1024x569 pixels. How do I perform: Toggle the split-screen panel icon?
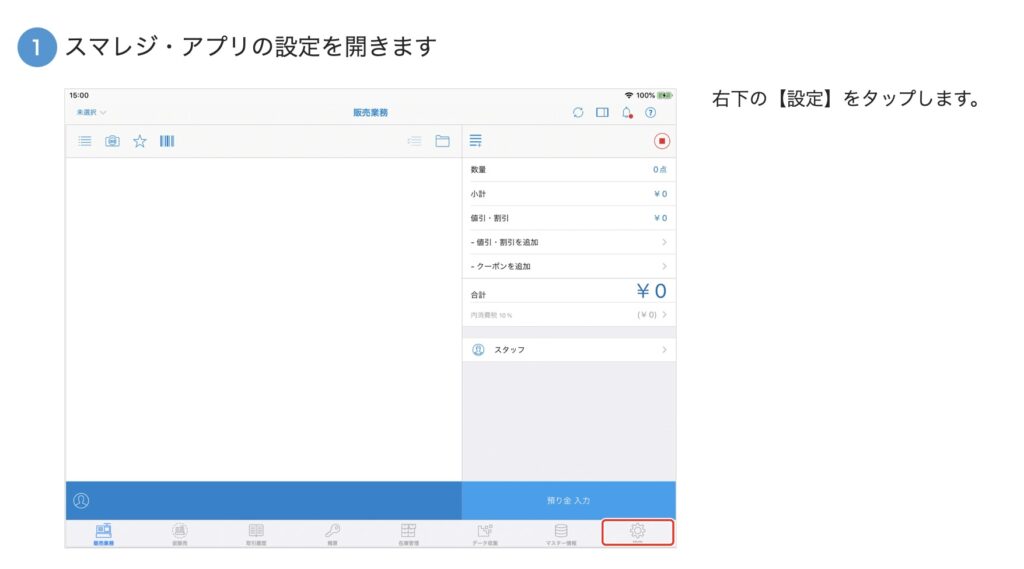pos(602,113)
